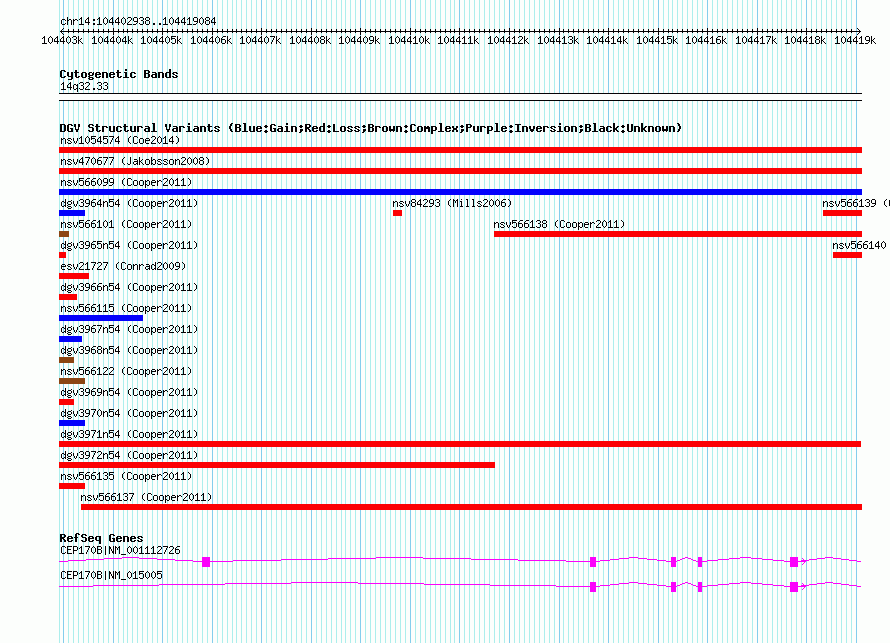The image size is (890, 643).
Task: Click the nsv566122 (Cooper2011) label
Action: click(x=126, y=371)
